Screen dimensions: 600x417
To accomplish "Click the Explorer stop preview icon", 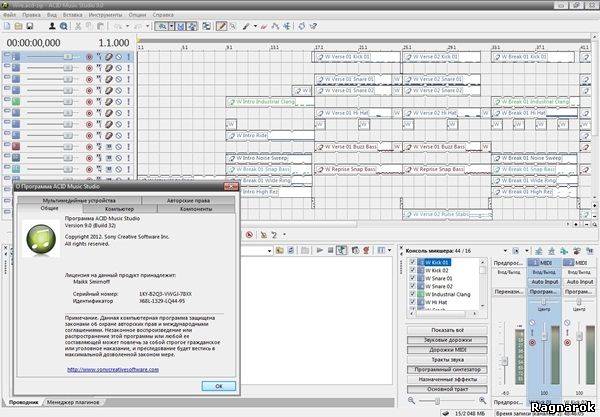I will coord(330,250).
